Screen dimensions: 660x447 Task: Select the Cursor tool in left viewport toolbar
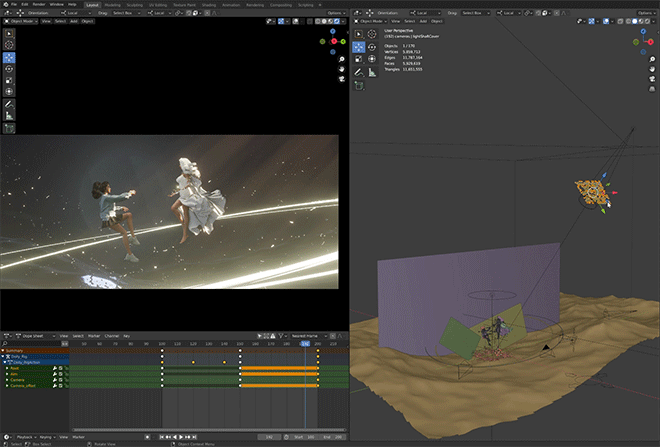tap(9, 45)
